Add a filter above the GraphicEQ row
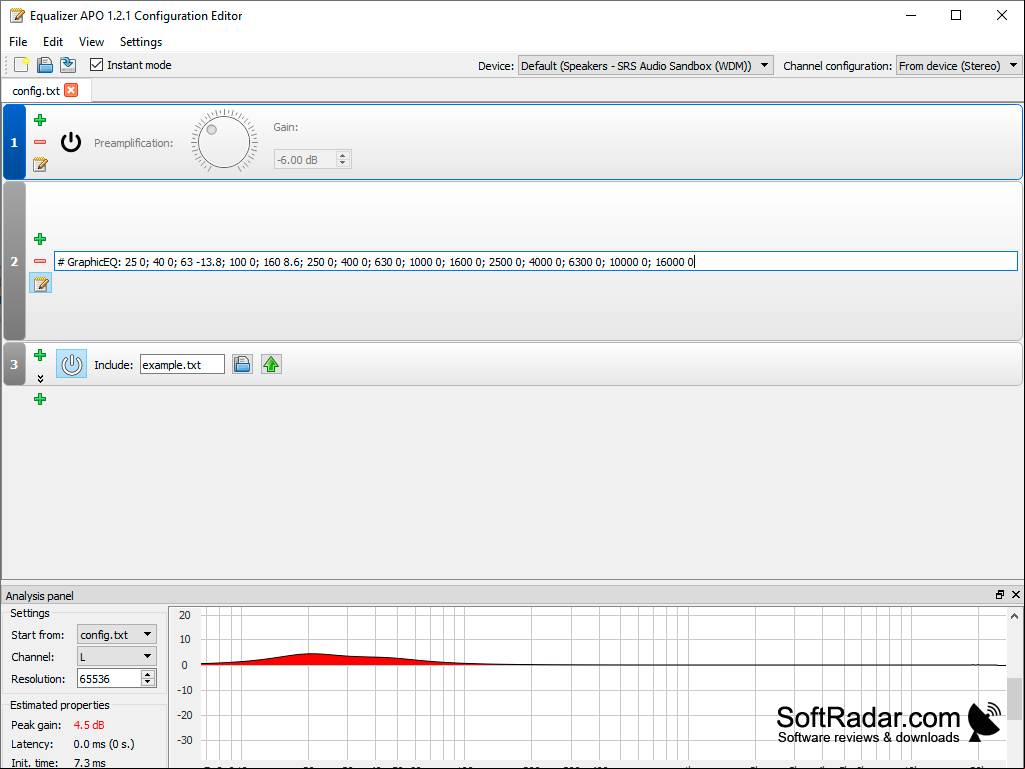 tap(40, 239)
